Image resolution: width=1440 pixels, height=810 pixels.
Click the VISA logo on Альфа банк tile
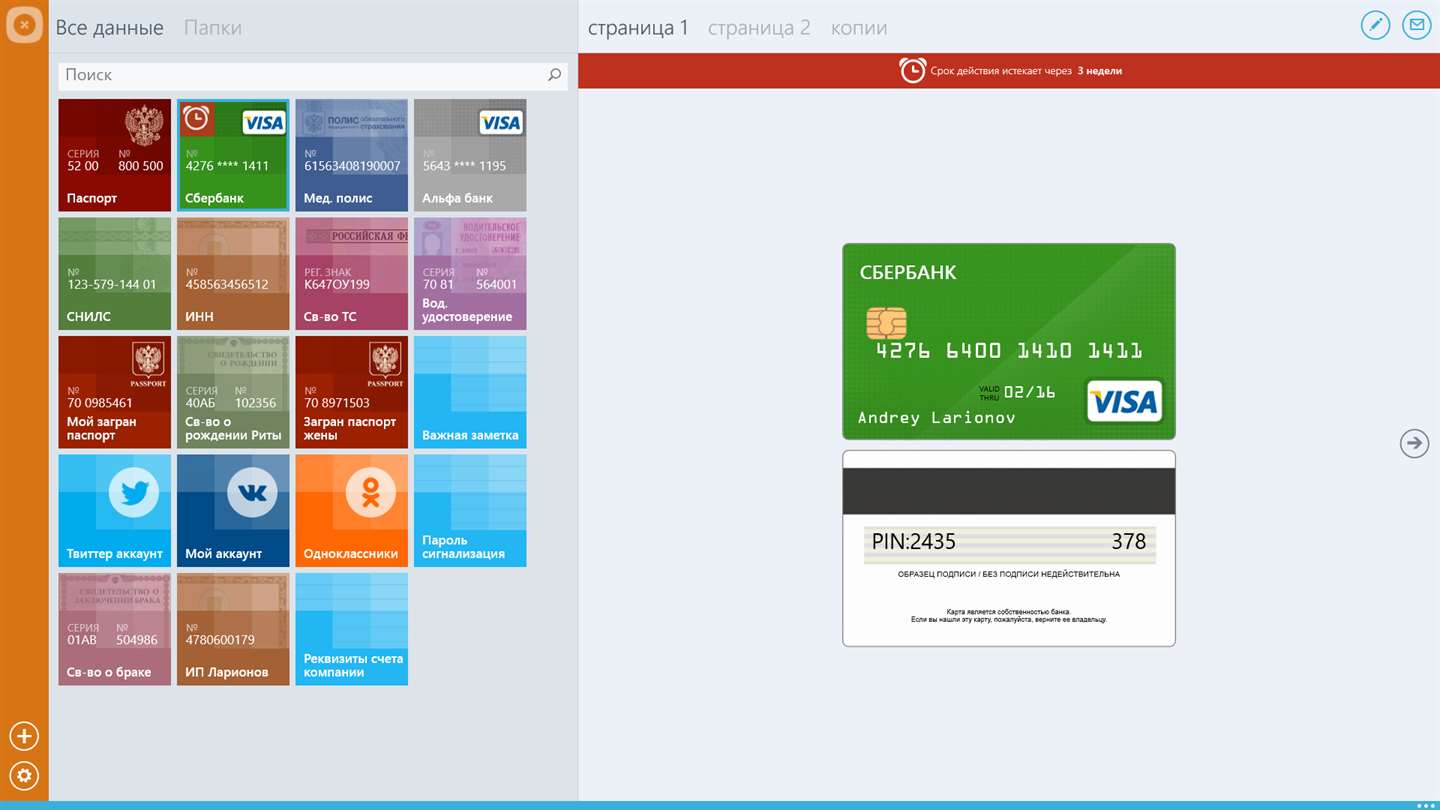500,122
